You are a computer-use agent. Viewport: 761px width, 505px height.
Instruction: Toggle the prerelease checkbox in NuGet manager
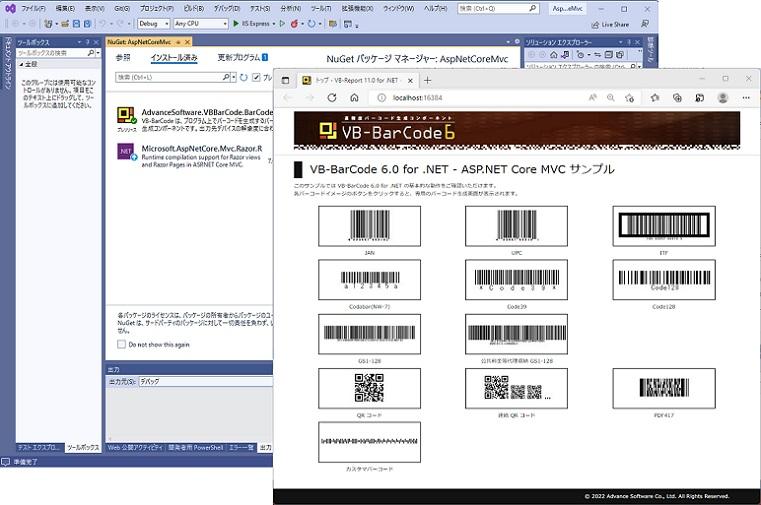256,77
